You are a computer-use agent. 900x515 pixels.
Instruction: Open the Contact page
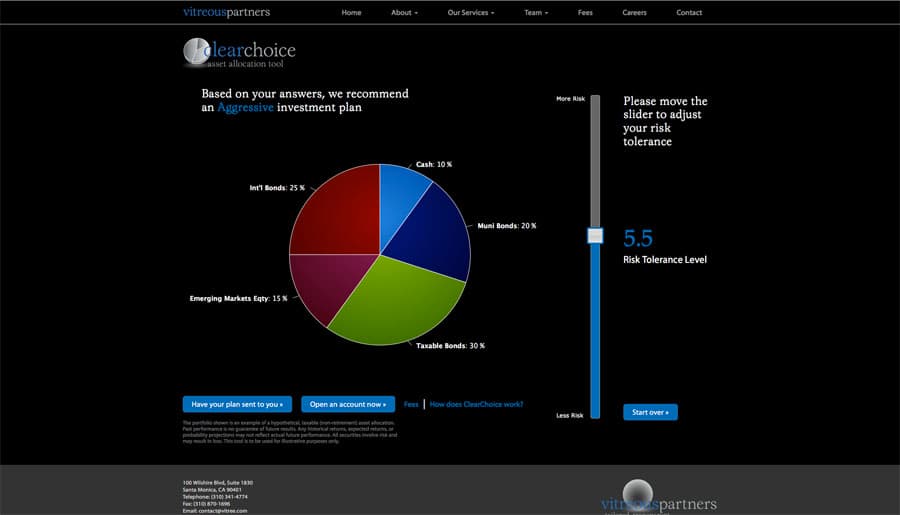coord(689,13)
